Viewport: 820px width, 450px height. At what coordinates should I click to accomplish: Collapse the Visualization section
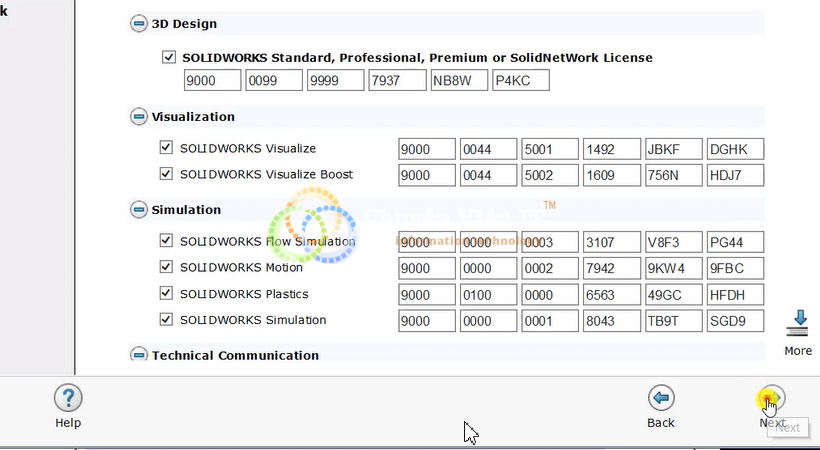[x=138, y=117]
